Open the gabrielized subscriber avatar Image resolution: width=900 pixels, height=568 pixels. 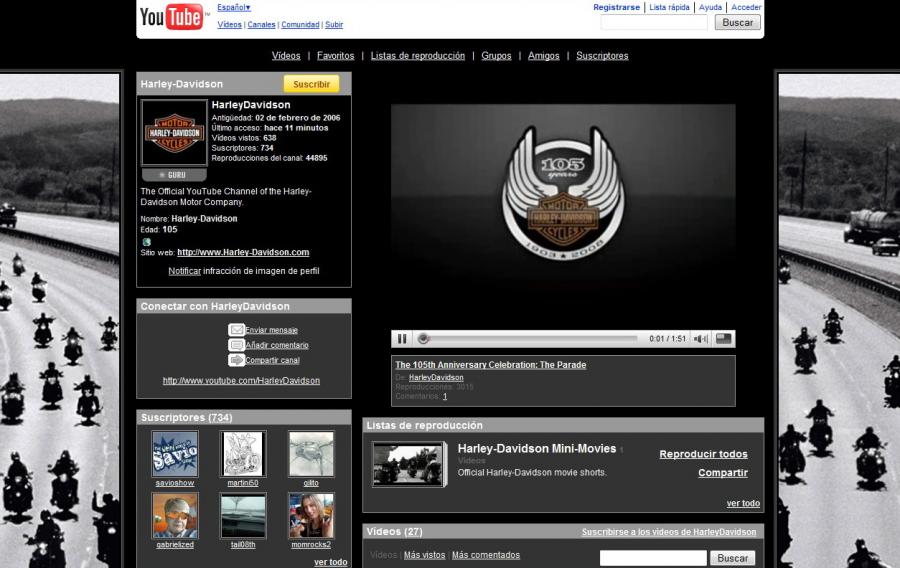pos(175,516)
